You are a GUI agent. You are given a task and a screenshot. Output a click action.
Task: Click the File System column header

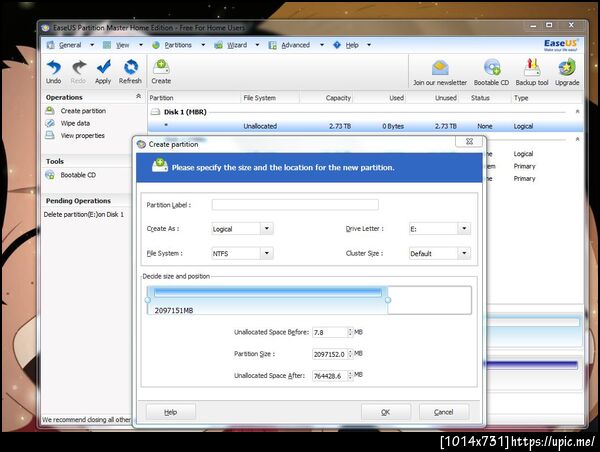[x=259, y=98]
